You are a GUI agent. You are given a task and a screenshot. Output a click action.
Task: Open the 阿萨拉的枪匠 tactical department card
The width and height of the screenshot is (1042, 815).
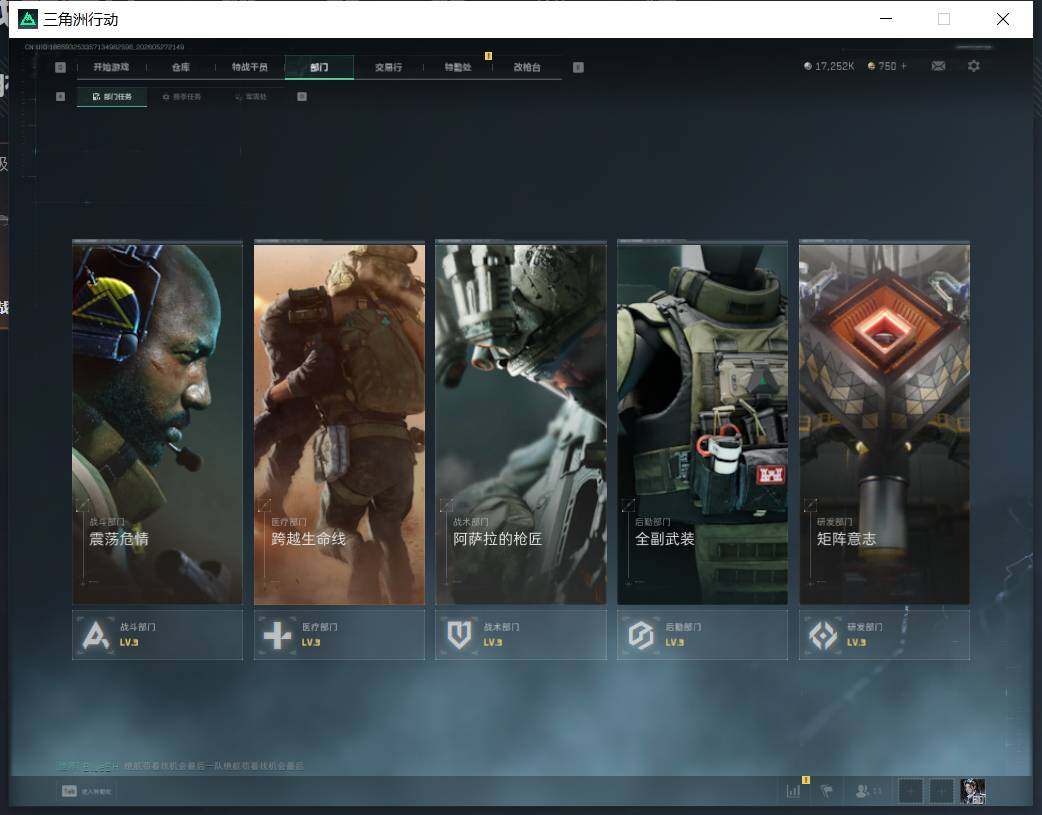click(521, 423)
